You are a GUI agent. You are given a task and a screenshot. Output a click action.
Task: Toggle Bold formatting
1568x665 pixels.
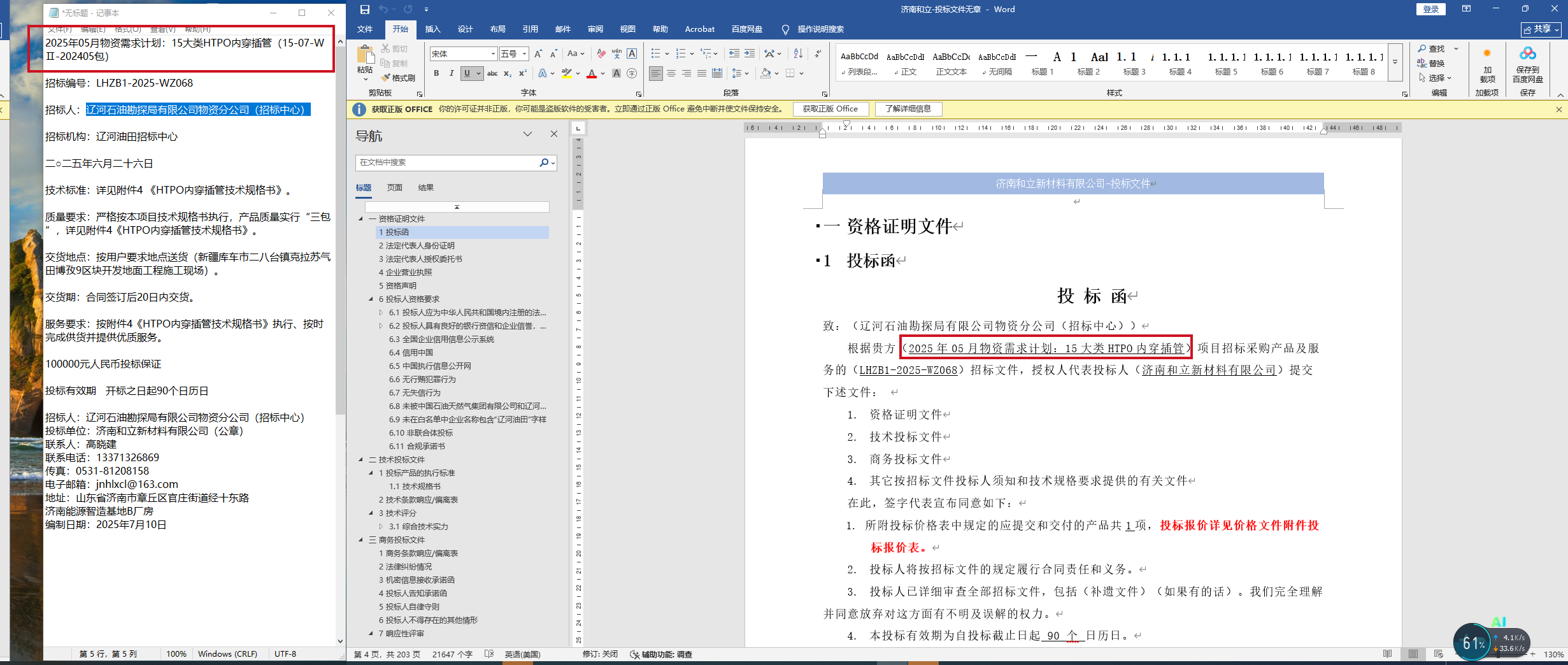pyautogui.click(x=436, y=74)
